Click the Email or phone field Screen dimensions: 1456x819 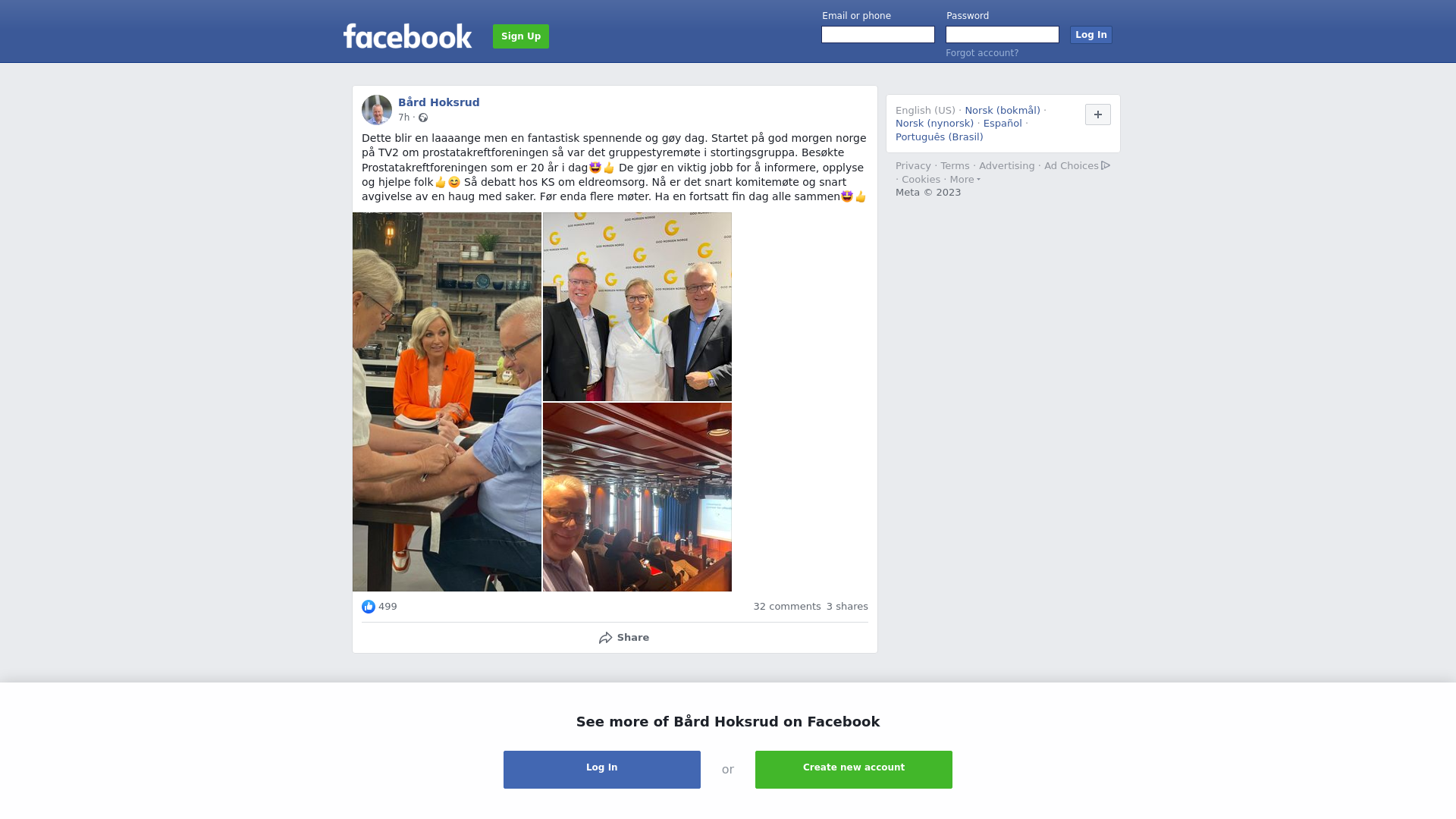(878, 35)
